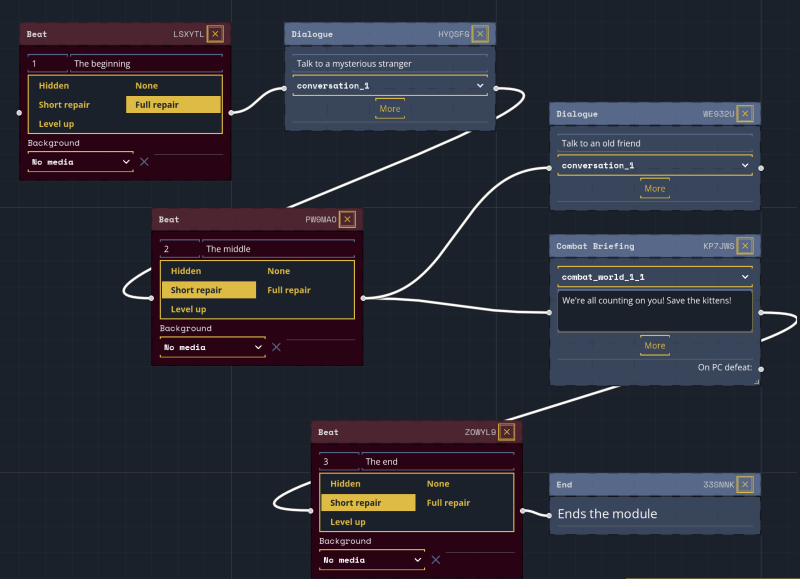Click More in mysterious stranger dialogue

tap(390, 109)
